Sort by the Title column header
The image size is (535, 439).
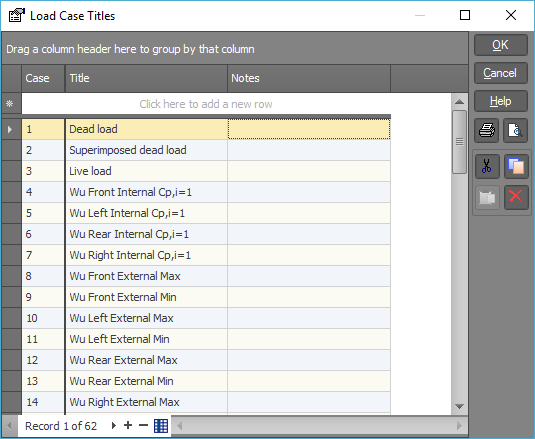tap(146, 78)
